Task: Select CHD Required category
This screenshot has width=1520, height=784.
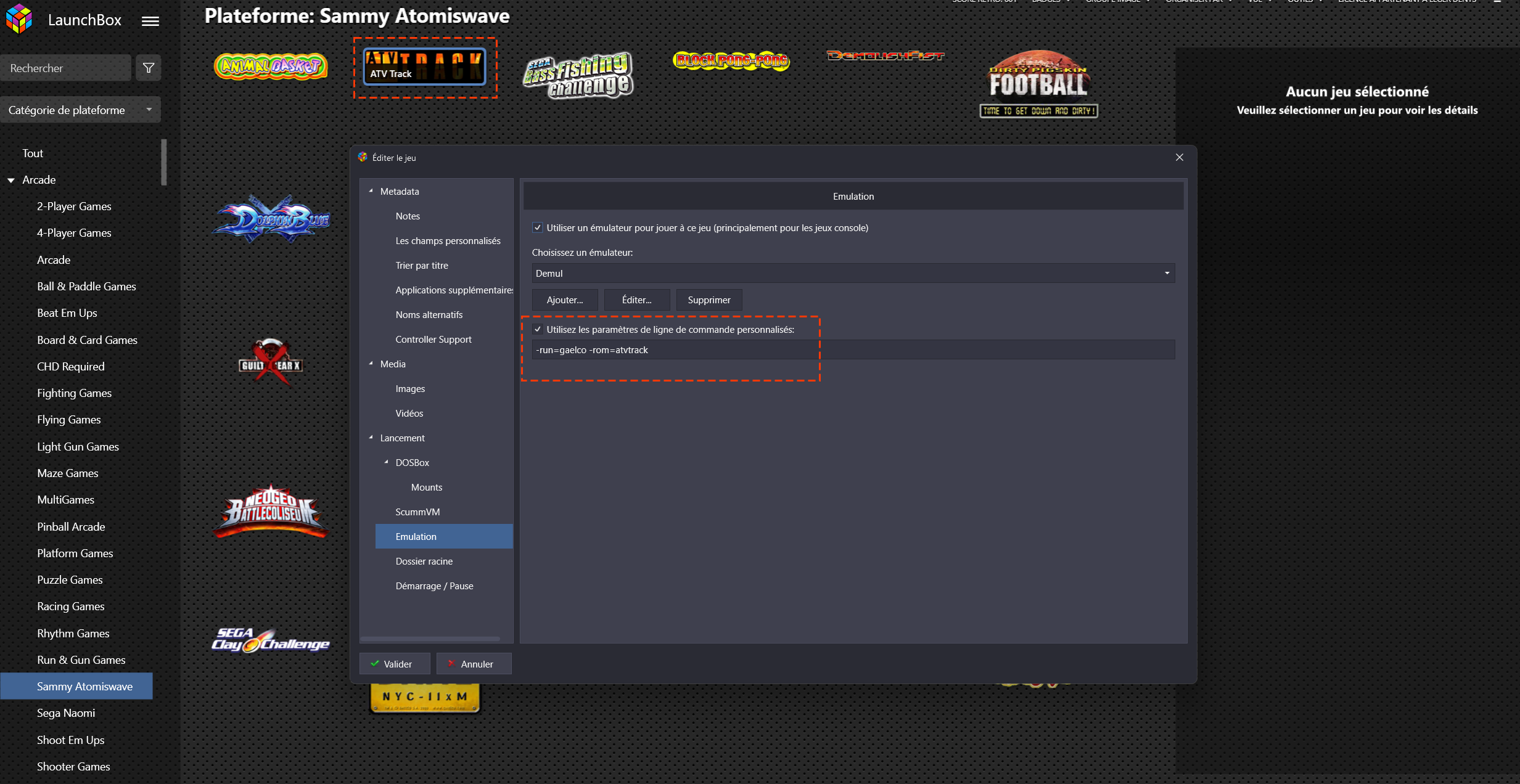Action: [x=71, y=367]
